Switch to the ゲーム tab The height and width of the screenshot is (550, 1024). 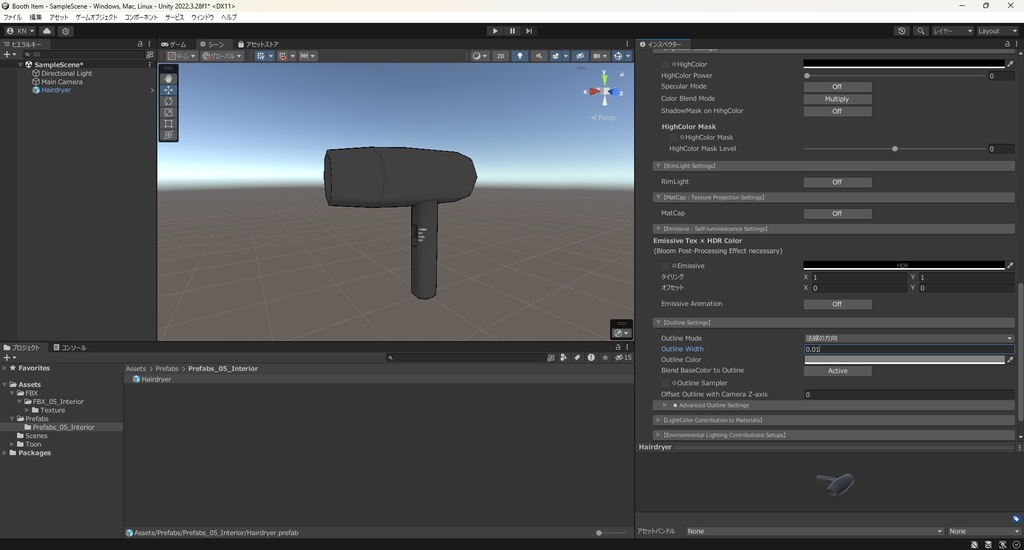(174, 44)
